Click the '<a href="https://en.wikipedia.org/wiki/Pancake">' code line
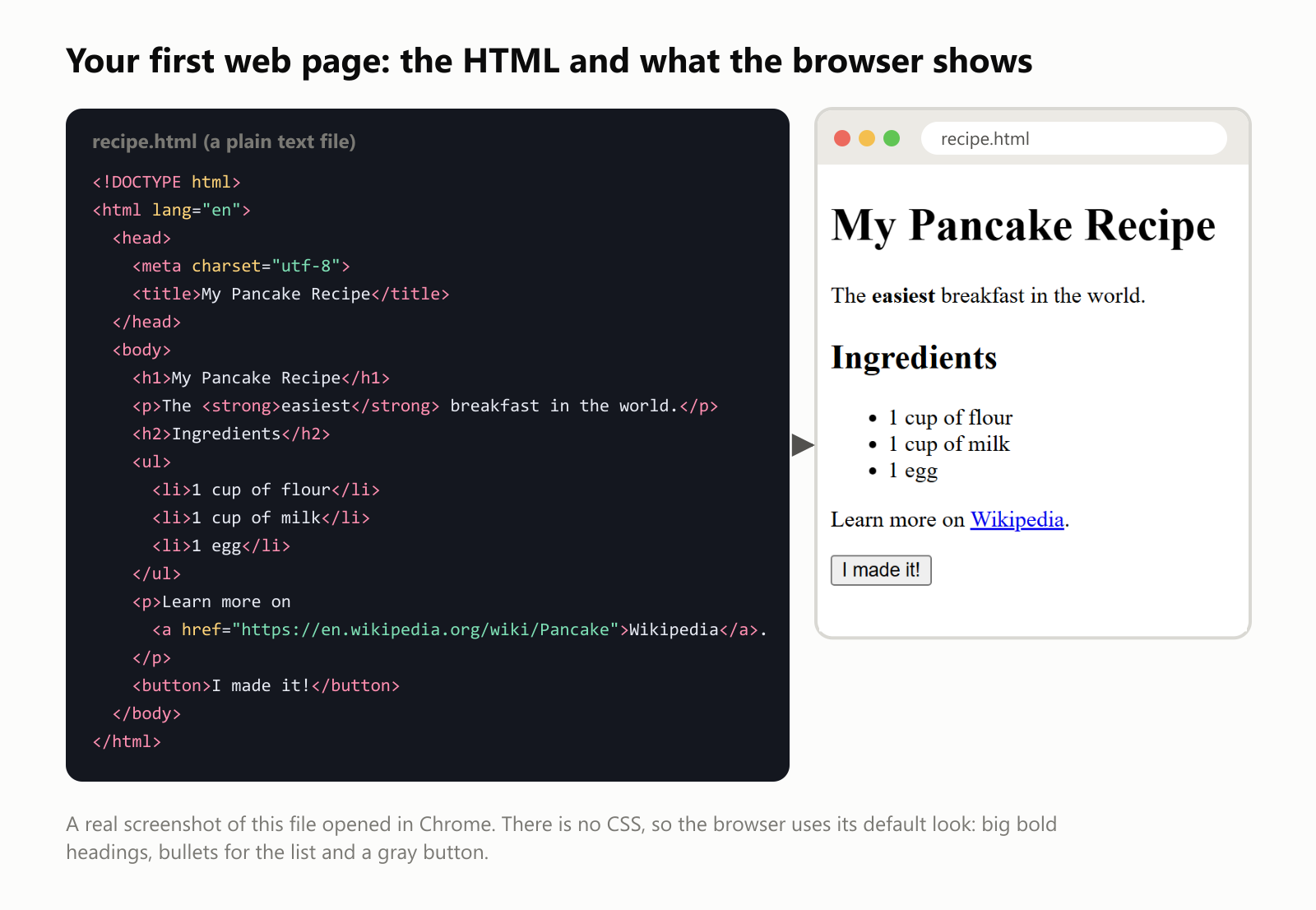1316x910 pixels. [460, 629]
